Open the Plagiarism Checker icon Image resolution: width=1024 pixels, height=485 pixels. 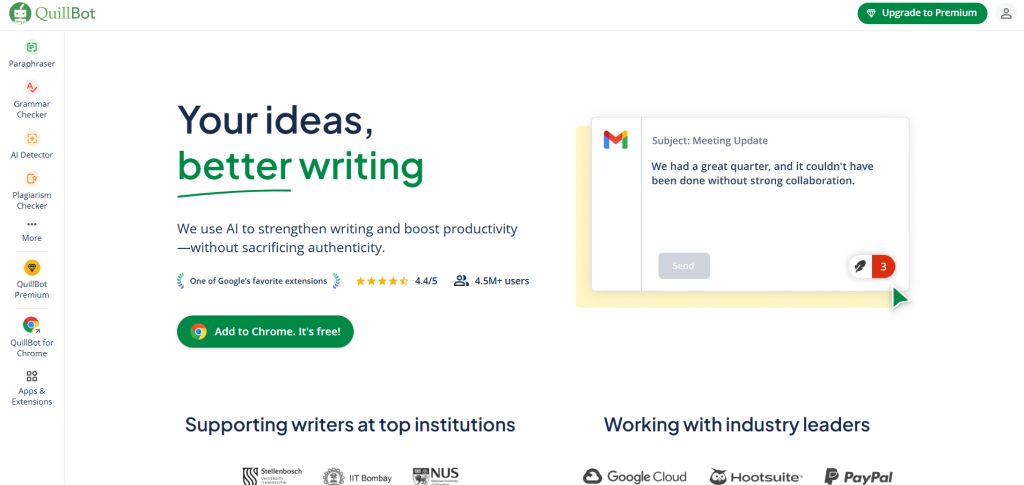pyautogui.click(x=32, y=178)
